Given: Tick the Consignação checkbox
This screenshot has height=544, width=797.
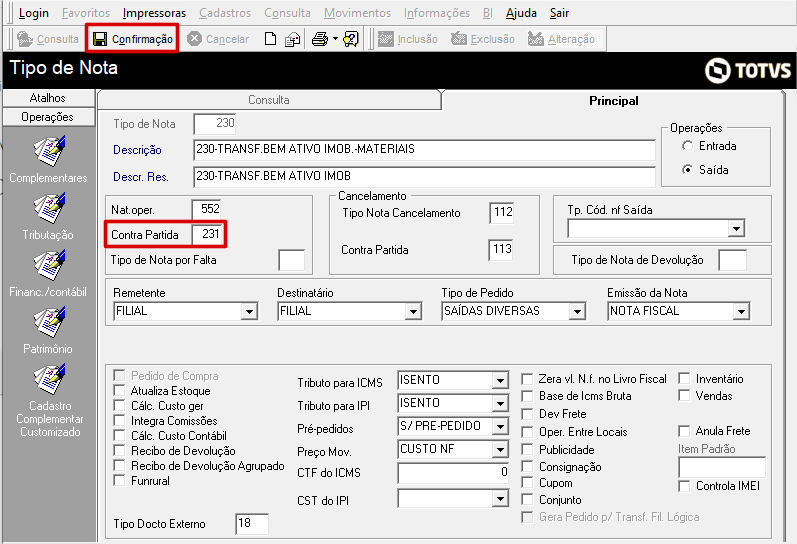Looking at the screenshot, I should [527, 467].
